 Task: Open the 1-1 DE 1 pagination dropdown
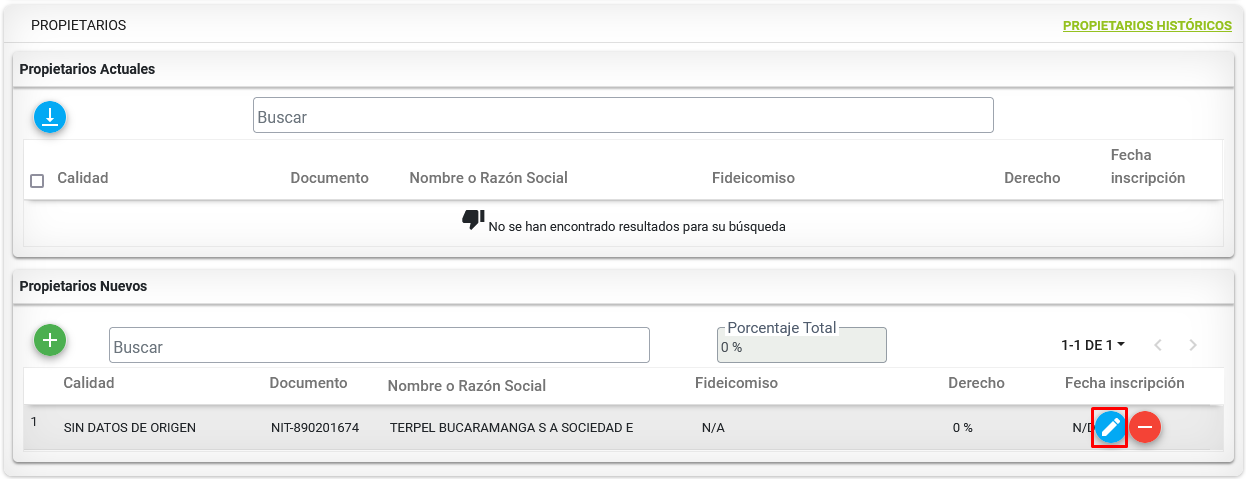[1093, 345]
